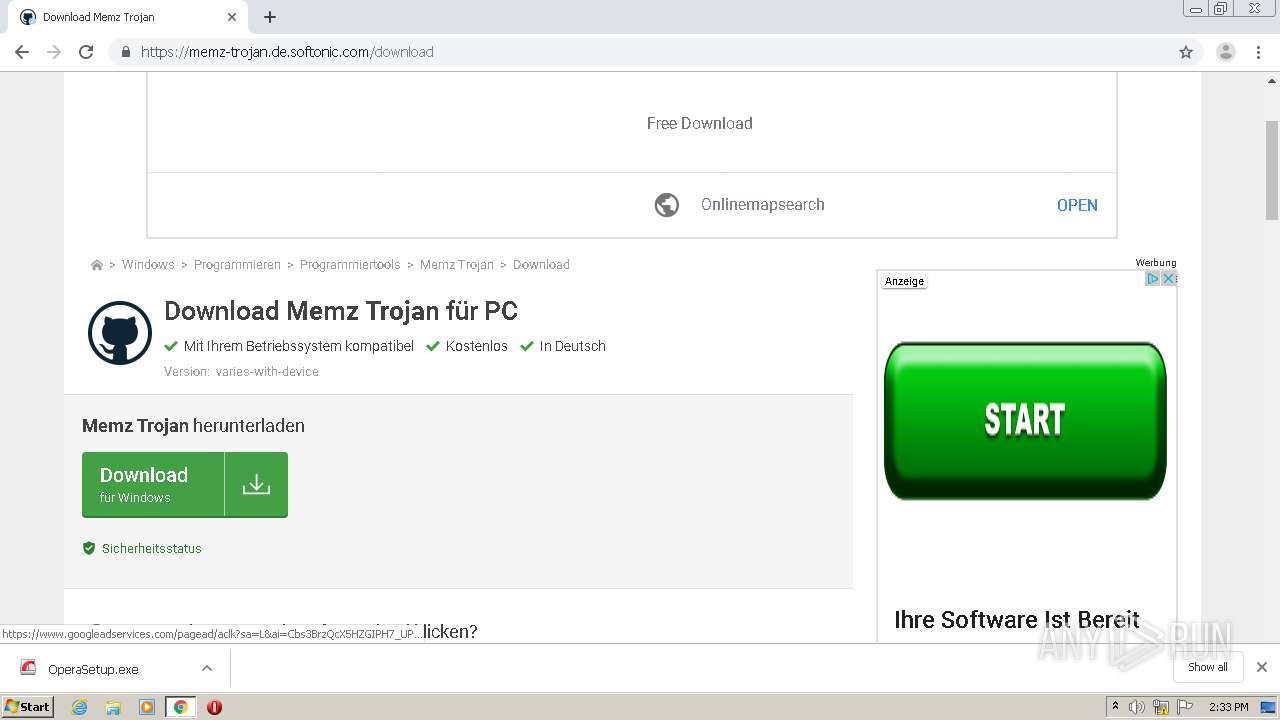Click the download arrow icon on green button
1280x720 pixels.
(256, 485)
